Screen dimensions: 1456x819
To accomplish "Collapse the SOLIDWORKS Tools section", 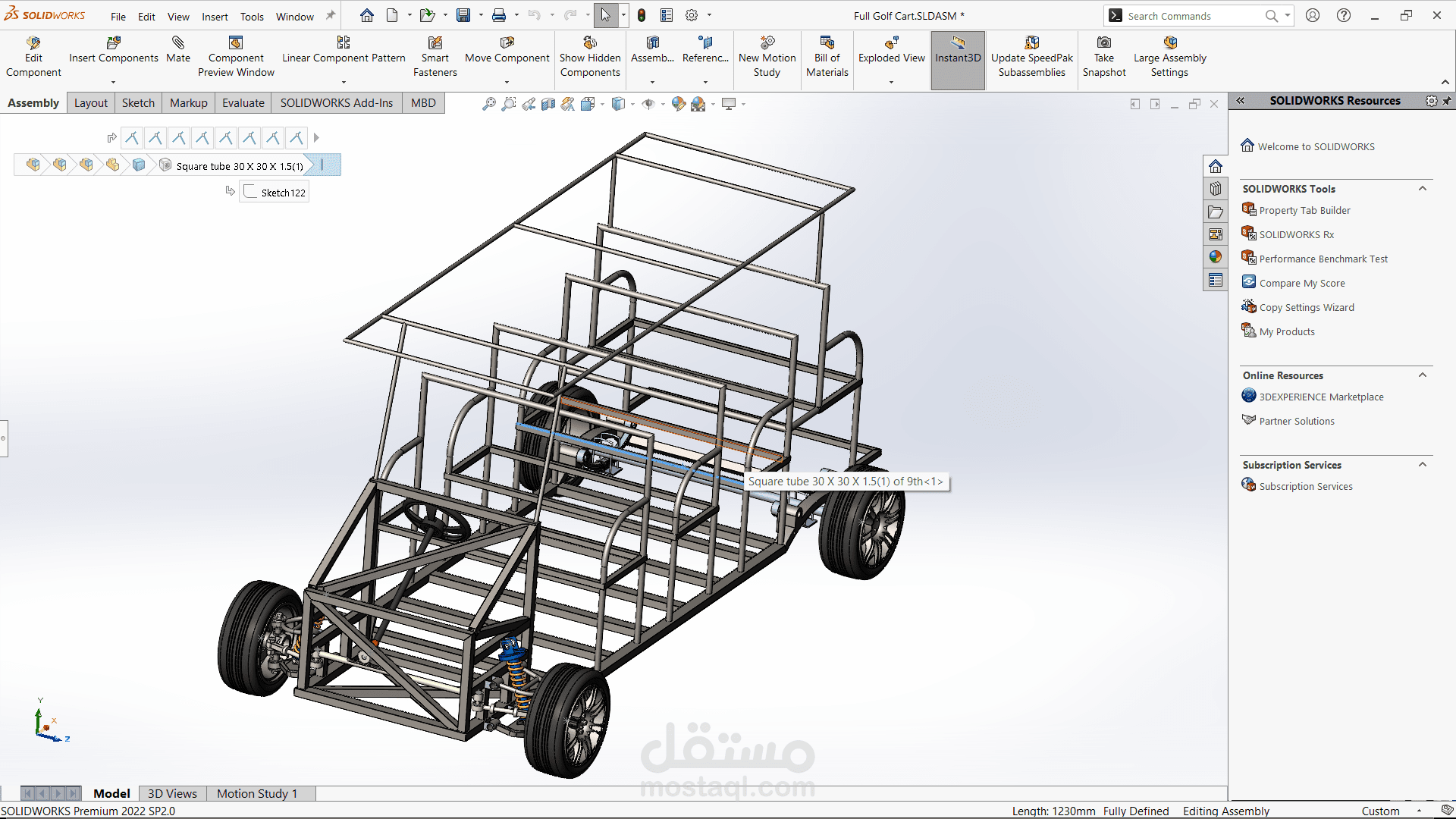I will pyautogui.click(x=1423, y=189).
